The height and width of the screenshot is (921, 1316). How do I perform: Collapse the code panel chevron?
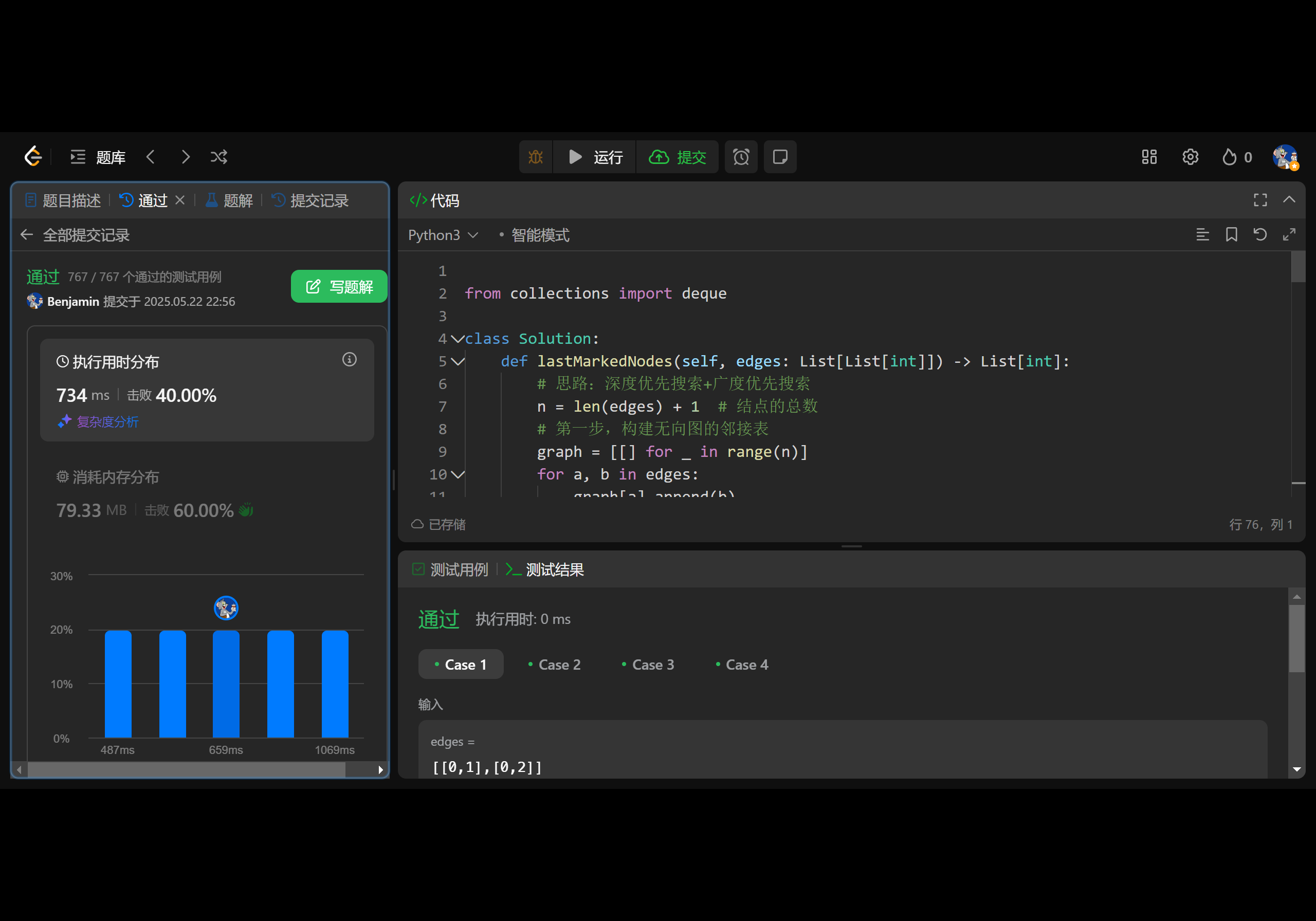pos(1289,199)
